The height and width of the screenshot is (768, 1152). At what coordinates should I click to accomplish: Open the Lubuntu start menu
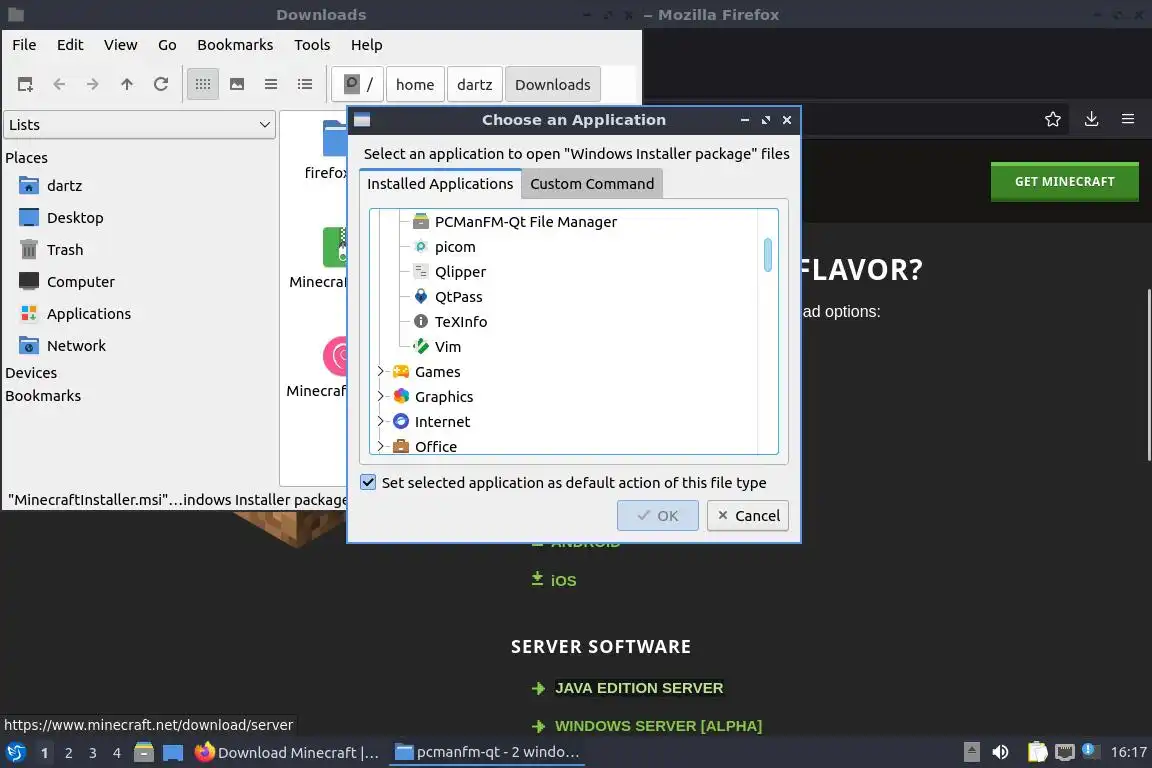pos(16,753)
